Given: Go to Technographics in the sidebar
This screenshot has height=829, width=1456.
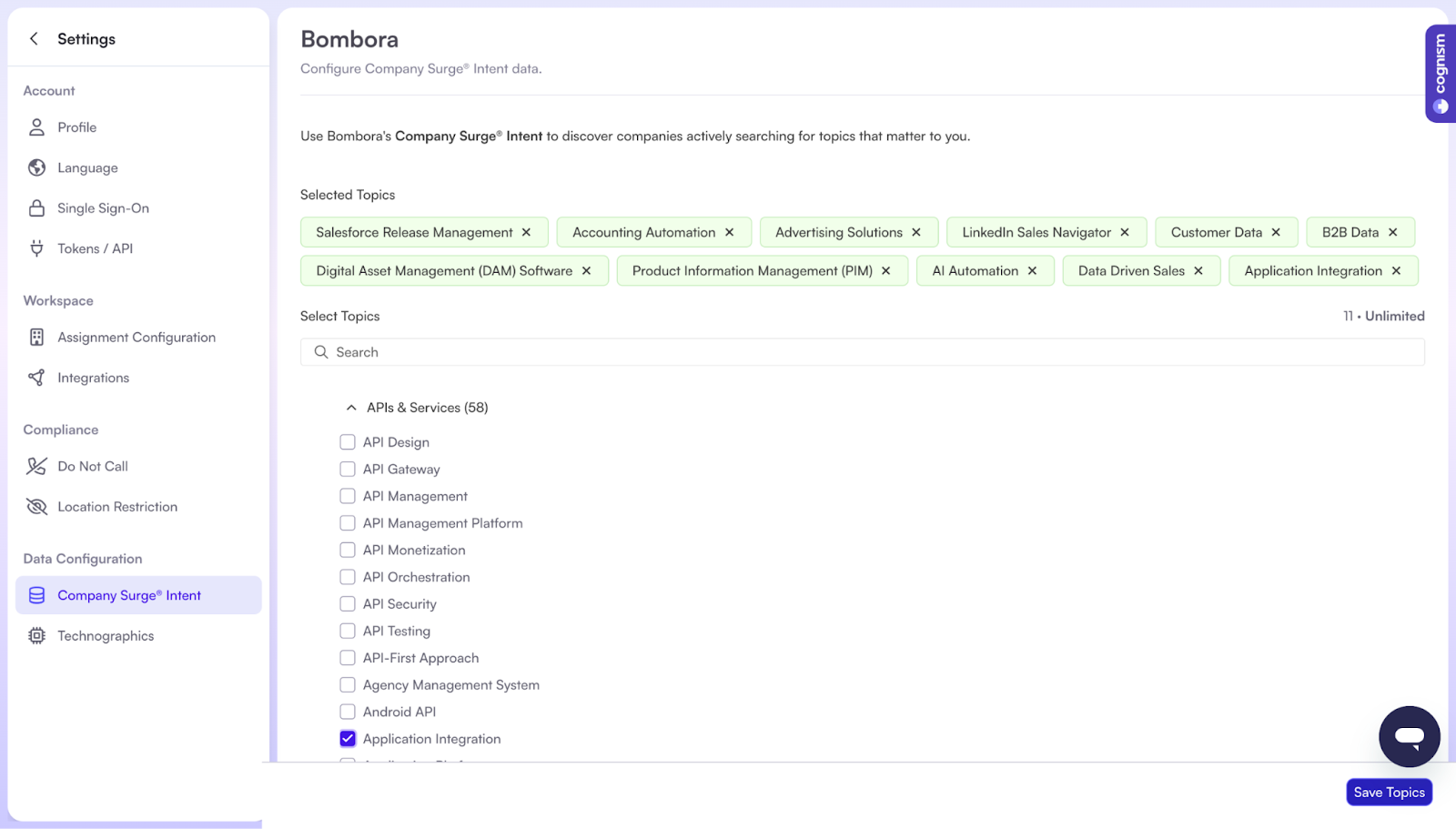Looking at the screenshot, I should click(106, 636).
